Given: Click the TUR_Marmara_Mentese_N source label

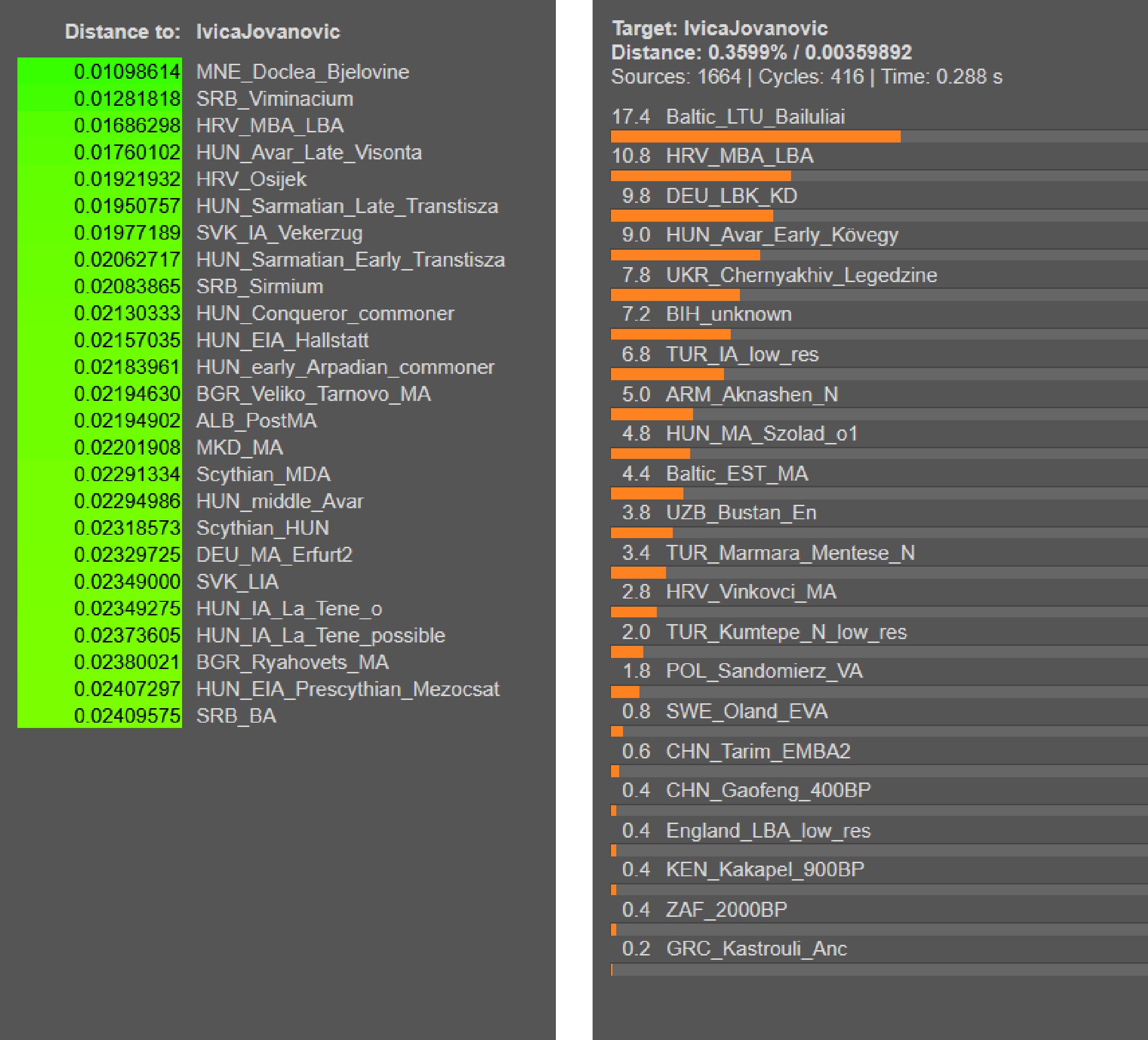Looking at the screenshot, I should pos(791,553).
